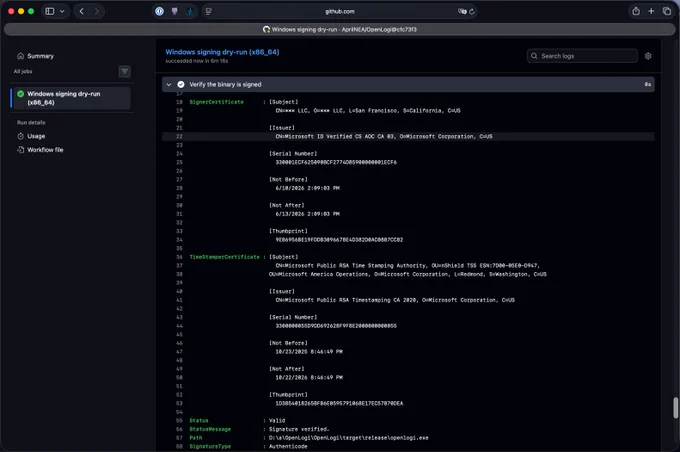Screen dimensions: 680x452
Task: Select the Windows signing dry-run browser tab
Action: pyautogui.click(x=340, y=29)
